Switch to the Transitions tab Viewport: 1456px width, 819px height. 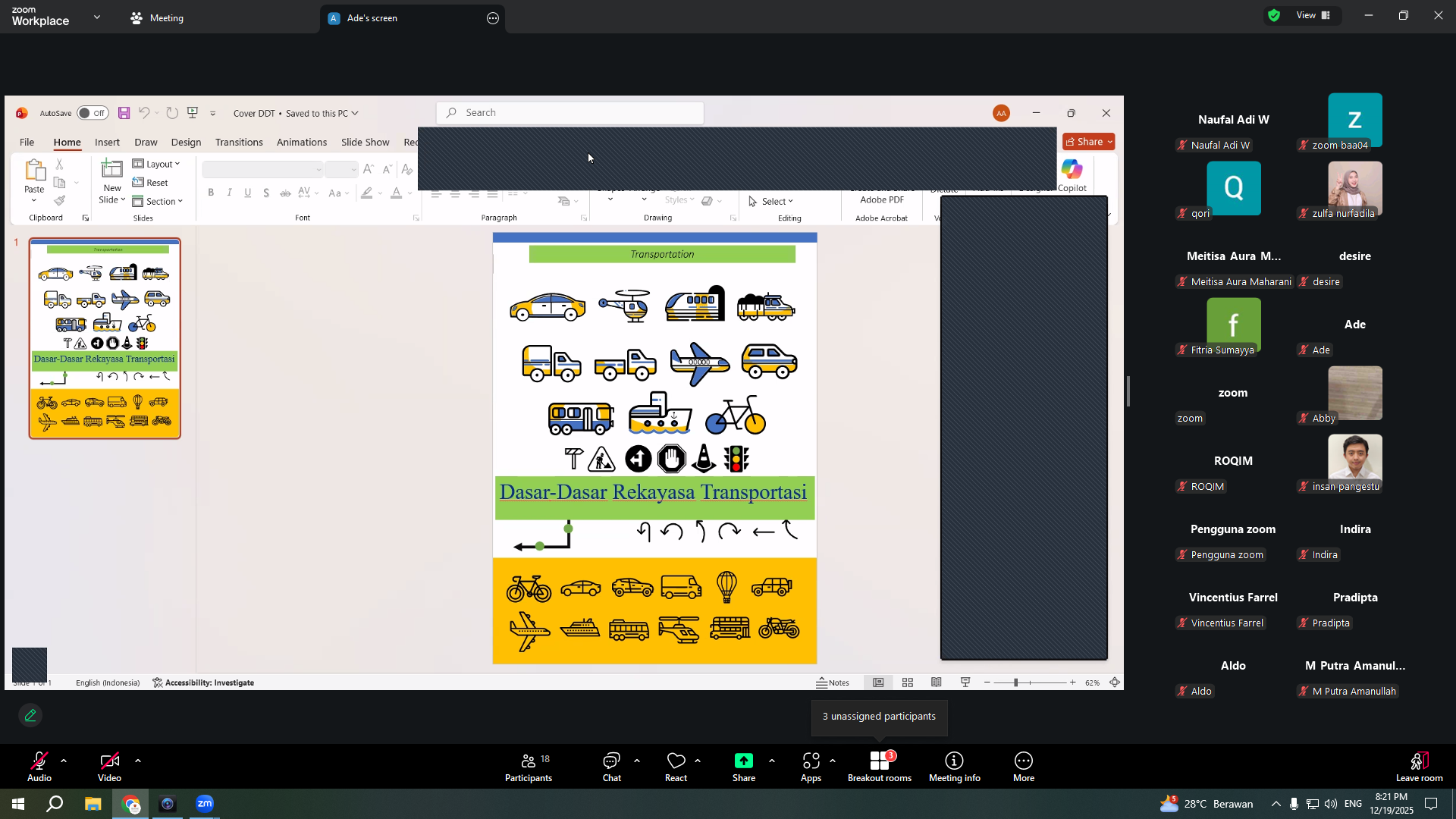(239, 142)
